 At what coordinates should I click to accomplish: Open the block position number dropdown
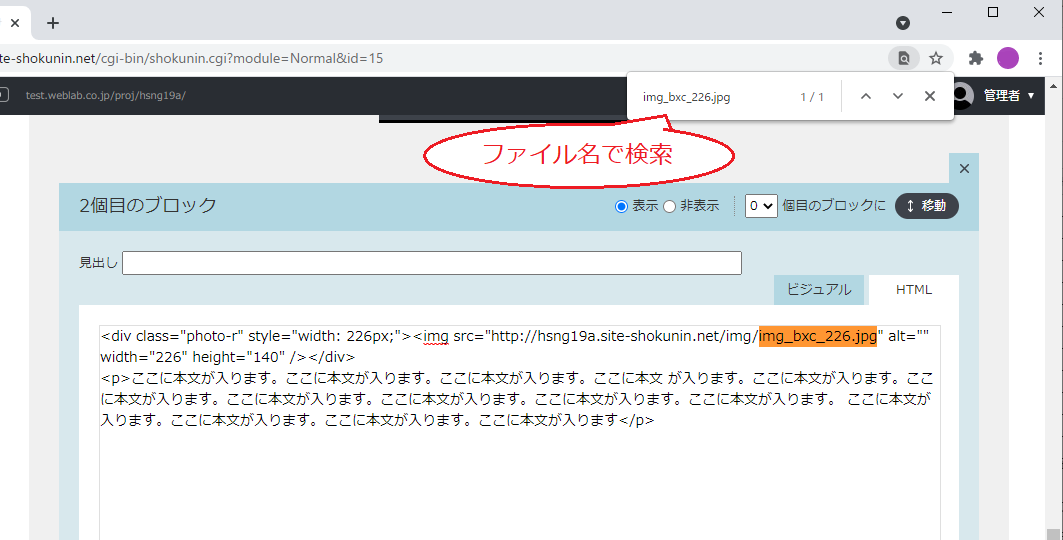click(761, 206)
